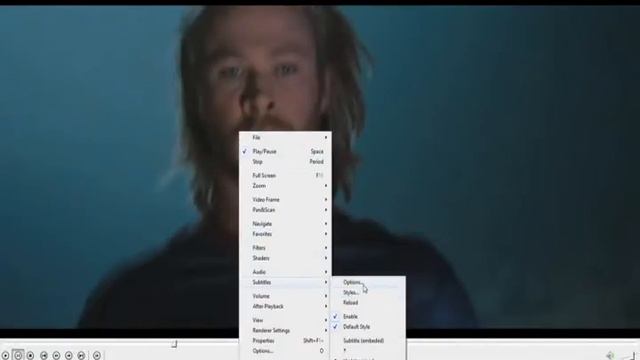Expand the Video Frame submenu arrow
Image resolution: width=640 pixels, height=360 pixels.
(x=326, y=200)
